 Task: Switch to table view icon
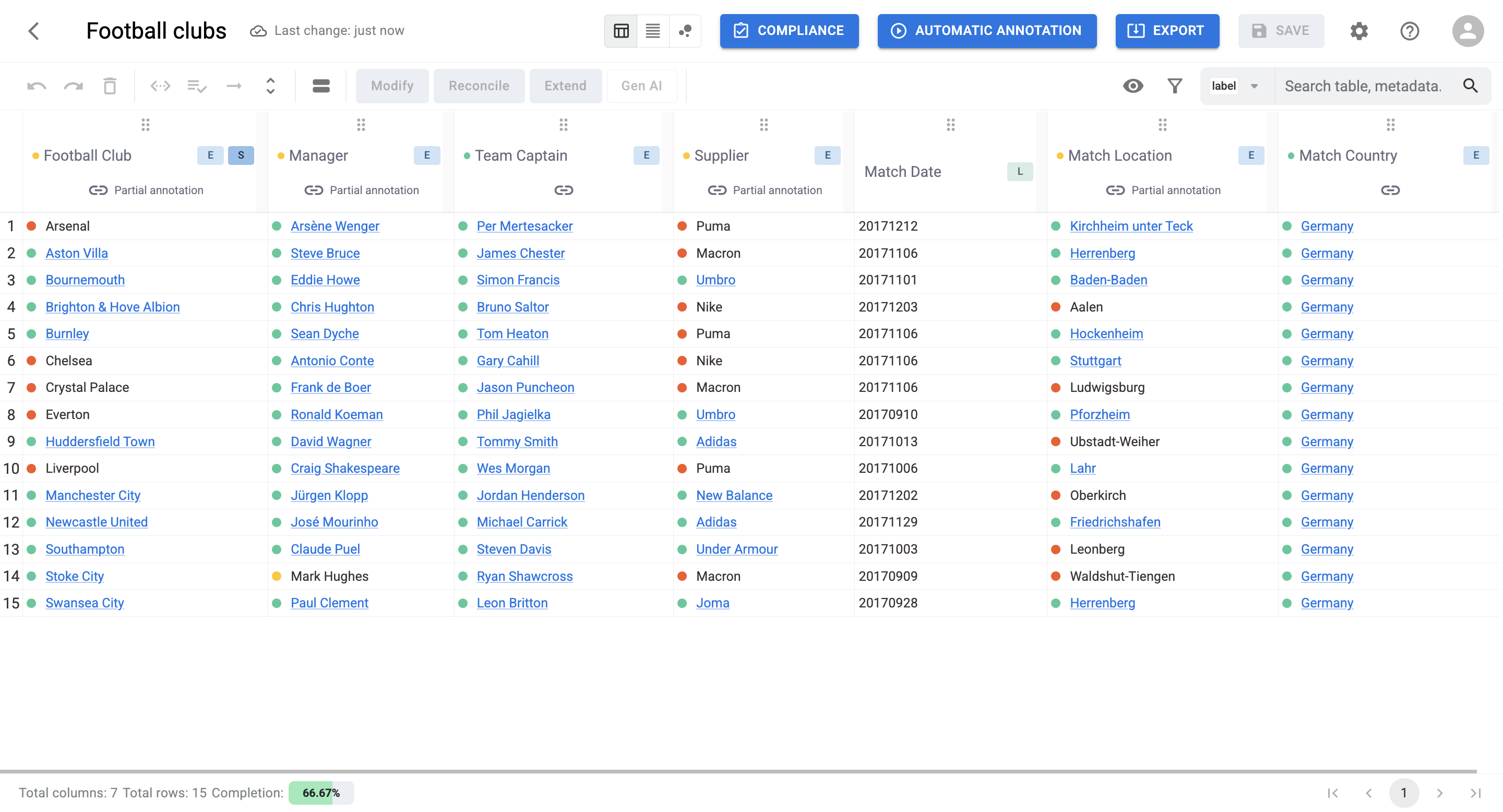pyautogui.click(x=622, y=31)
